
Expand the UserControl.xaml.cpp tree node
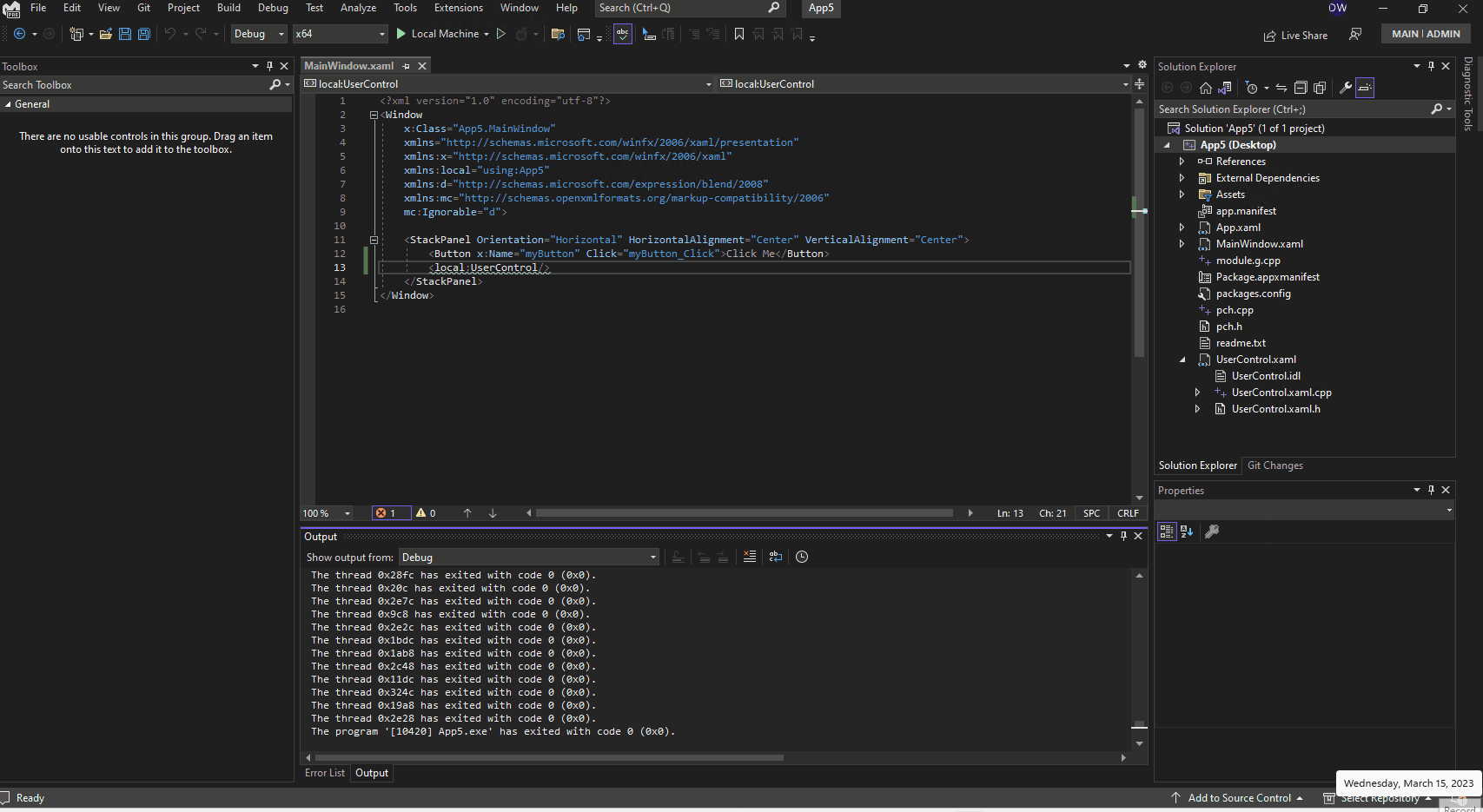[1197, 392]
